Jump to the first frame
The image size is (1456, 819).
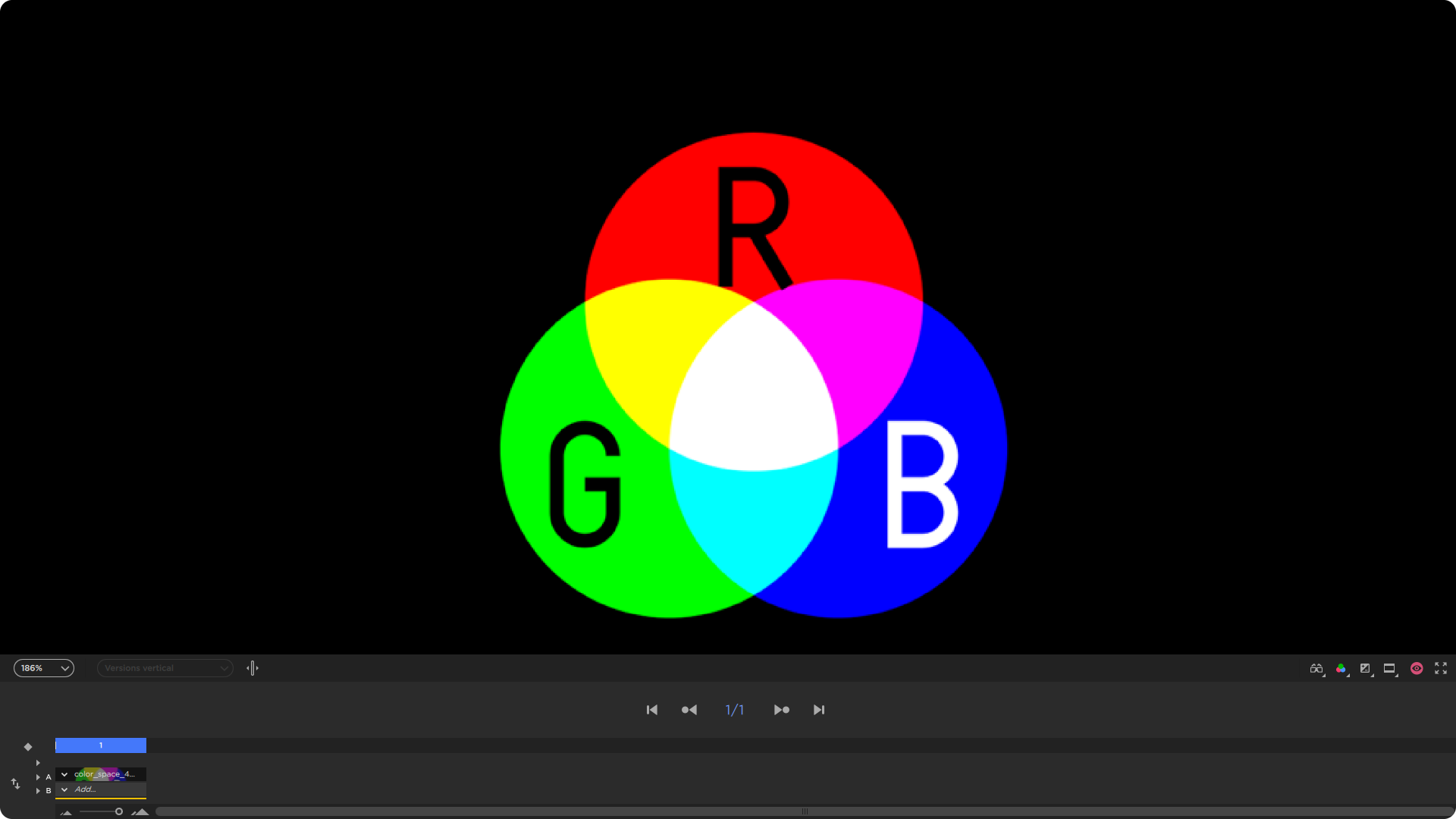(x=652, y=710)
